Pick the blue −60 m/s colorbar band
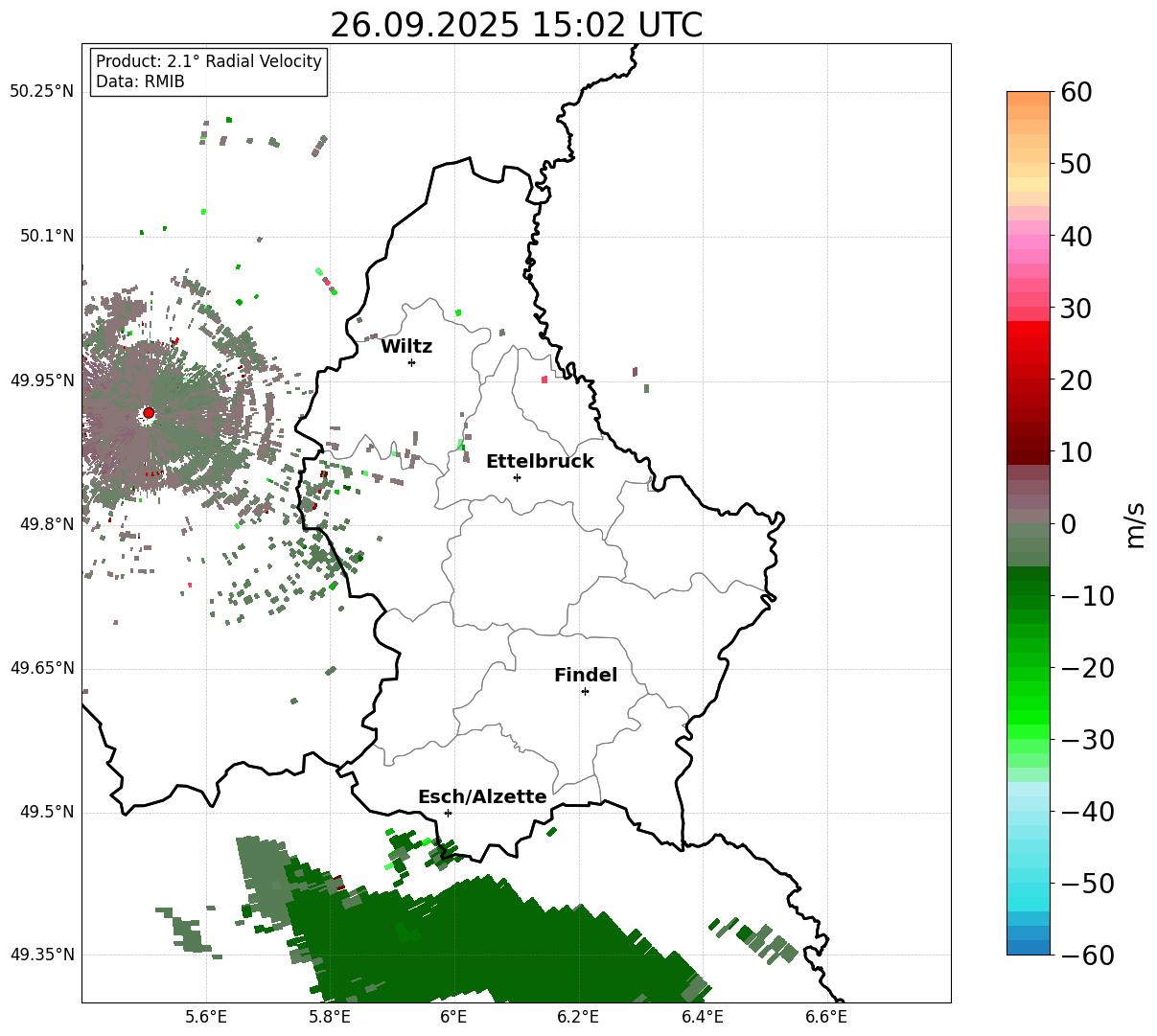The height and width of the screenshot is (1036, 1157). (1029, 948)
